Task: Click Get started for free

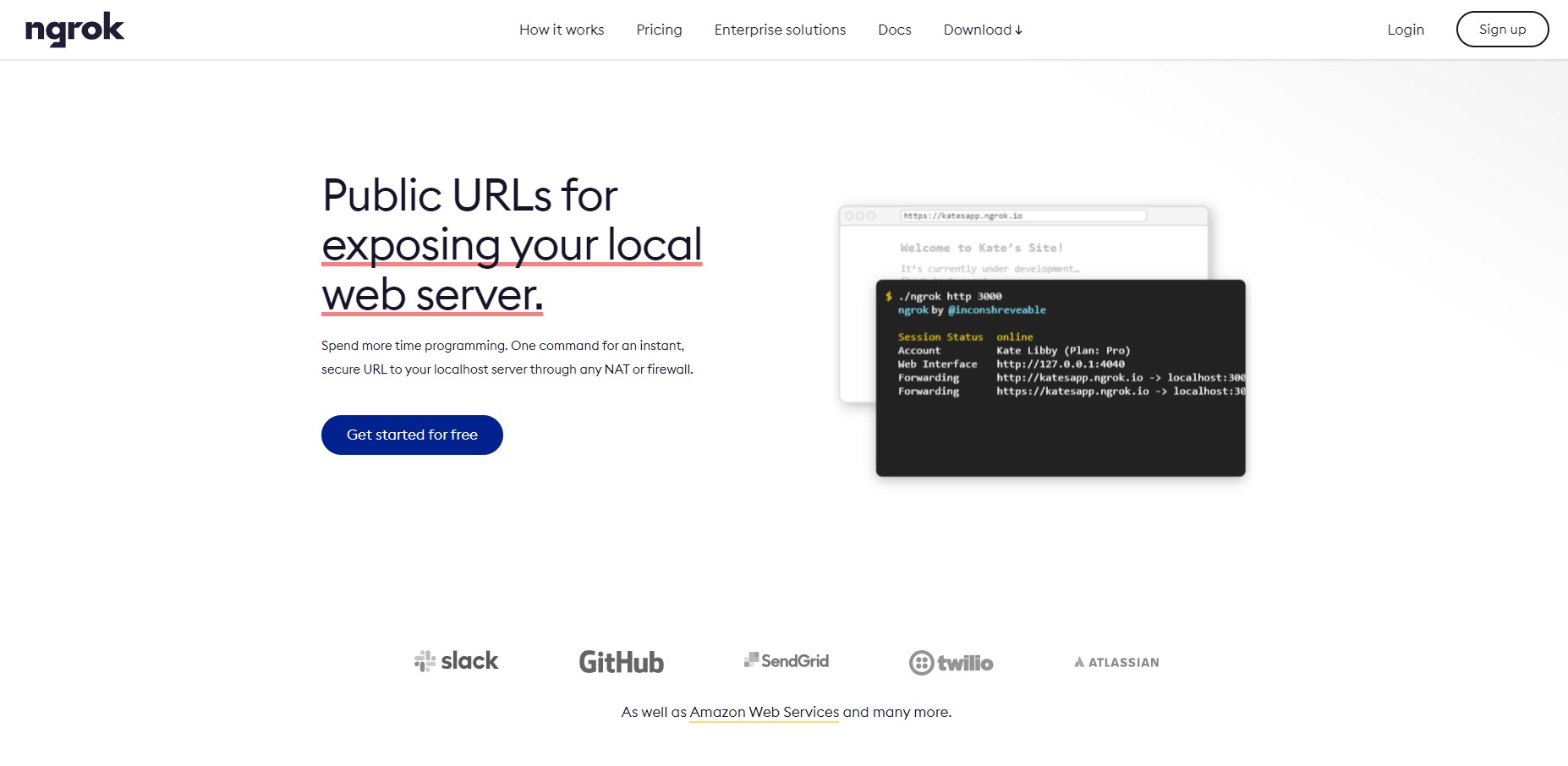Action: [x=412, y=435]
